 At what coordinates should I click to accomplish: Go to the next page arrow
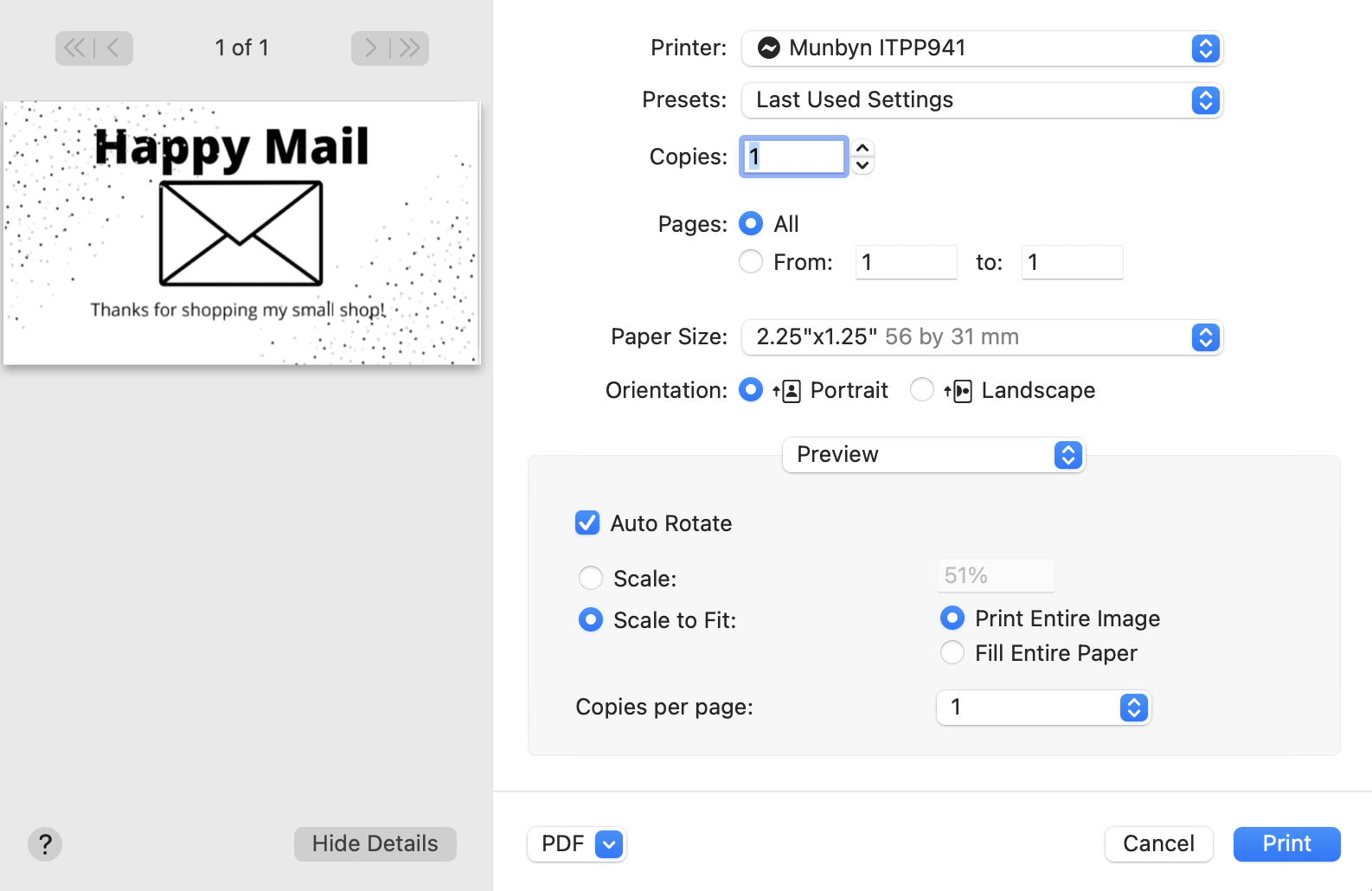pyautogui.click(x=370, y=48)
